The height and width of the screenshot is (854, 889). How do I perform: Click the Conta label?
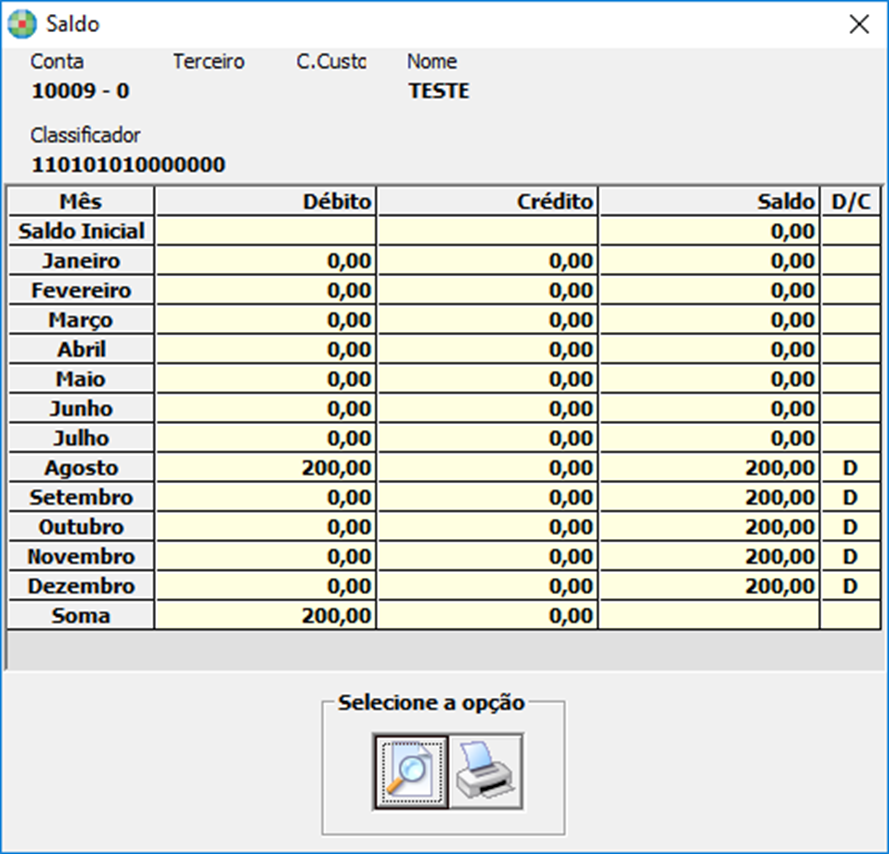57,61
